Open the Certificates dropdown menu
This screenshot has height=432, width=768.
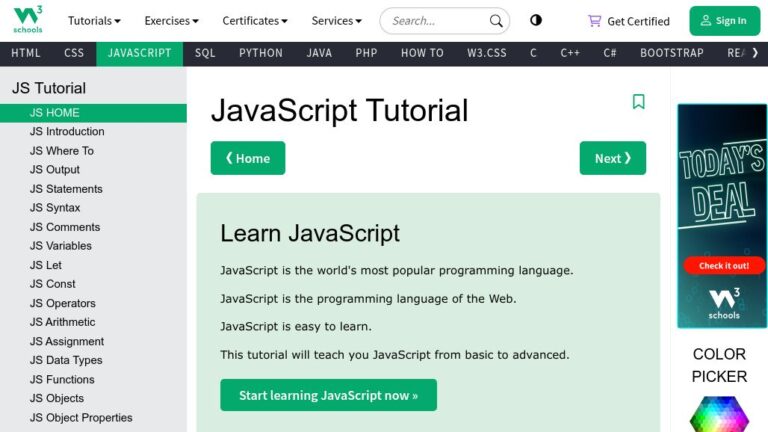(x=255, y=21)
